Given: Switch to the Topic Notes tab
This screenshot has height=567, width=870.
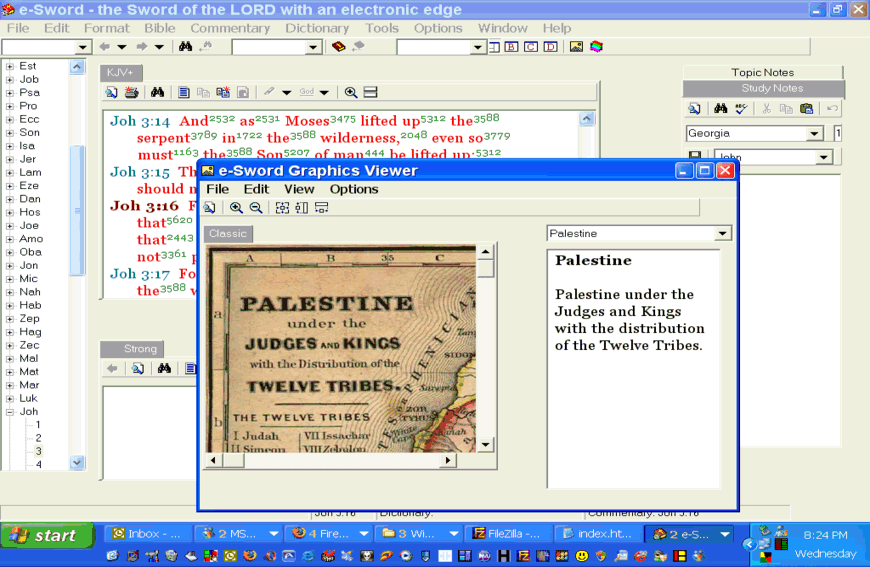Looking at the screenshot, I should tap(762, 72).
